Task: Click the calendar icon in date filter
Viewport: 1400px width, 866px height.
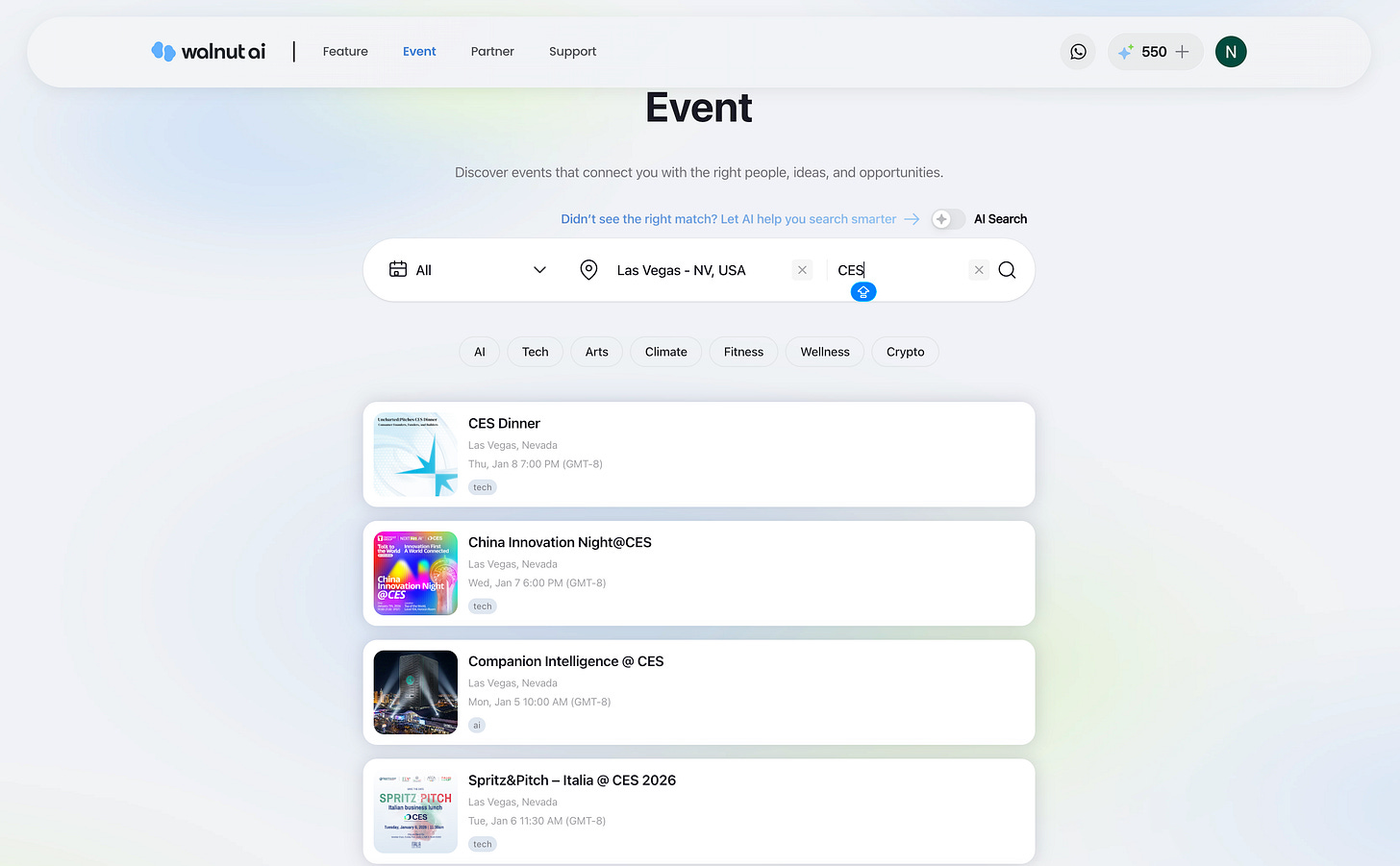Action: point(398,269)
